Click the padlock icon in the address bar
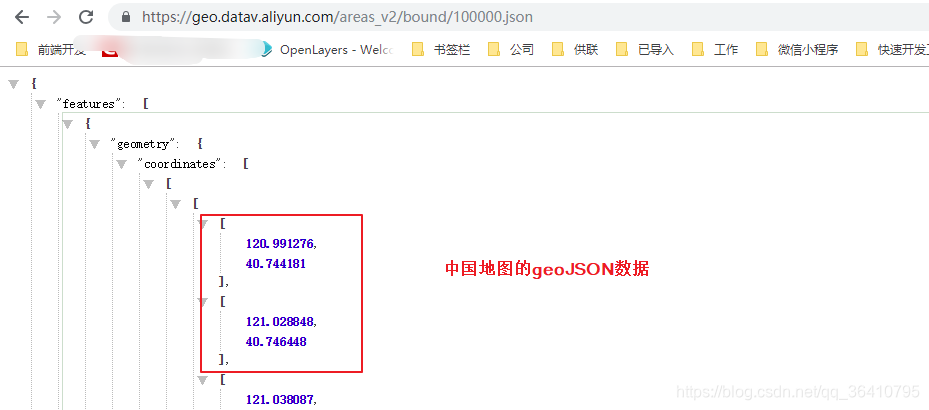 coord(126,17)
